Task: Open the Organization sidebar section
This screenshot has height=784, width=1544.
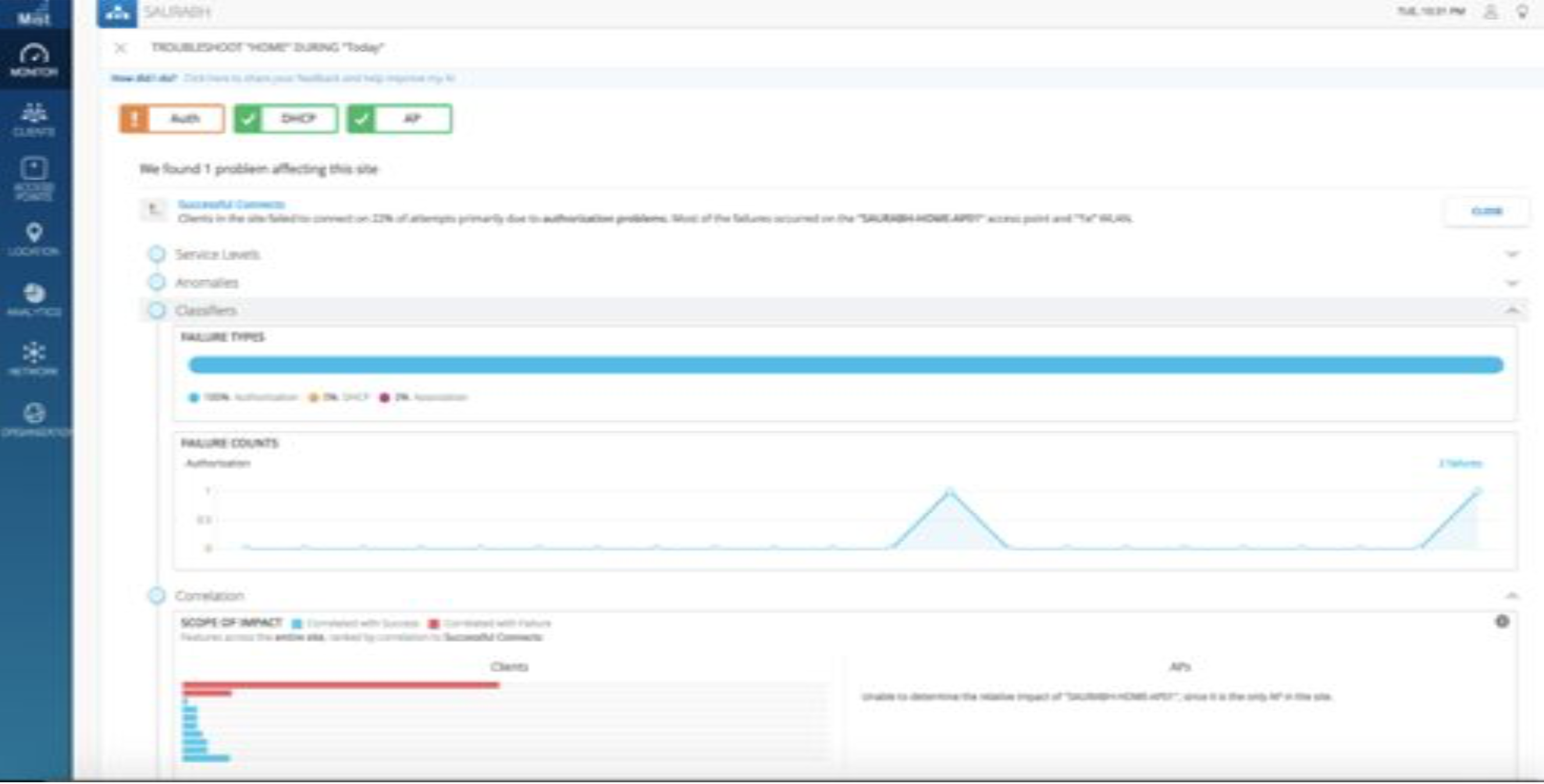Action: click(x=34, y=419)
